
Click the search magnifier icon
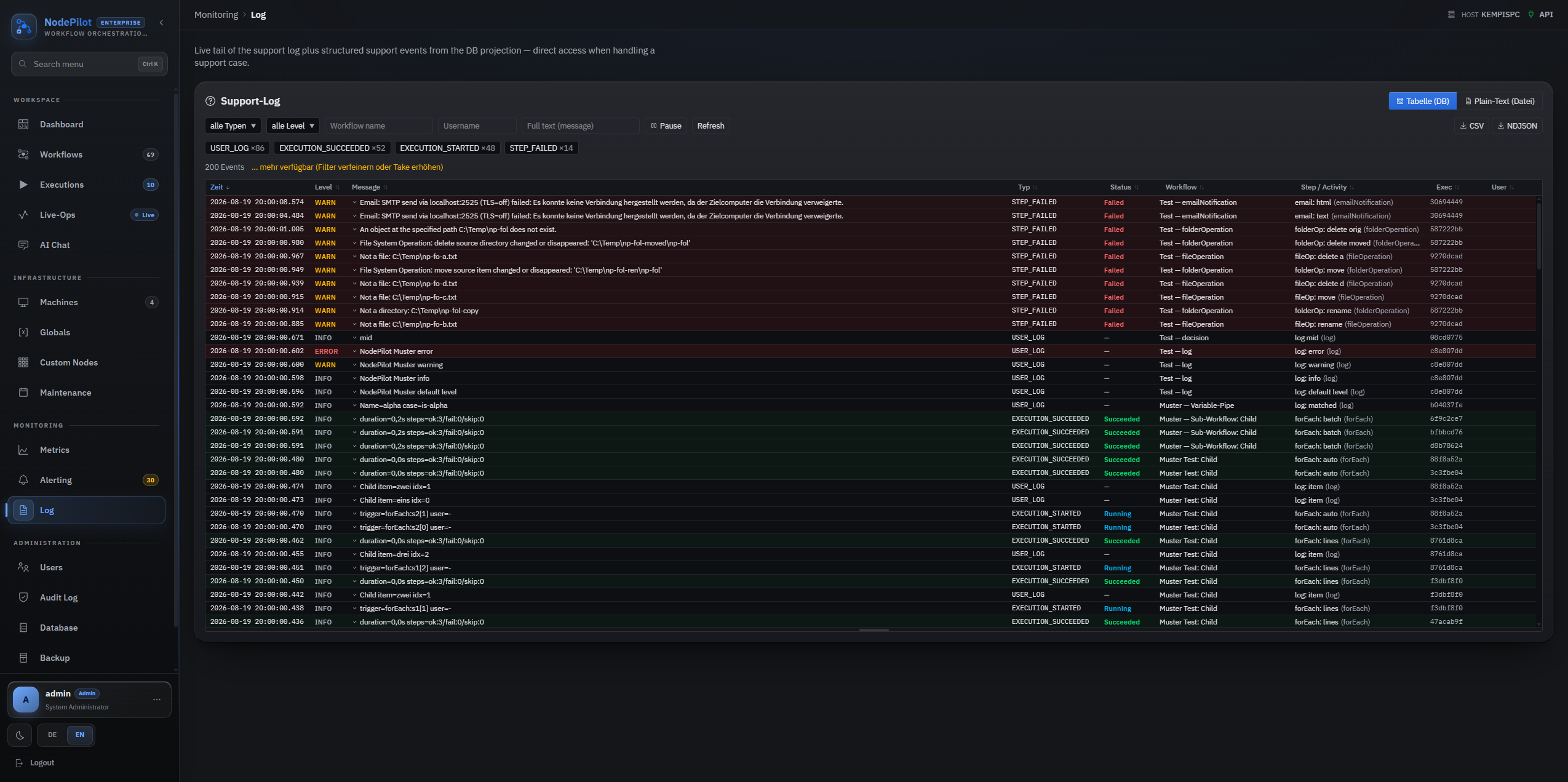pyautogui.click(x=23, y=64)
